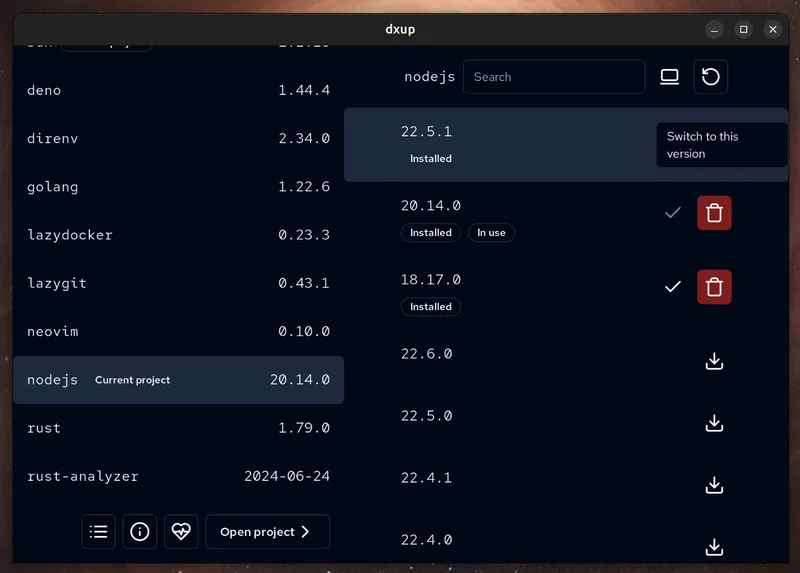This screenshot has width=800, height=573.
Task: Delete nodejs version 18.17.0
Action: 714,287
